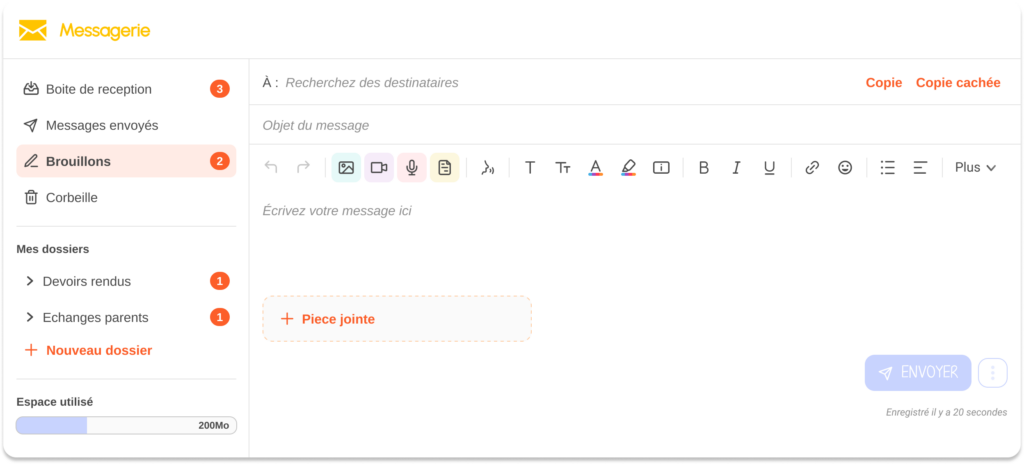Image resolution: width=1024 pixels, height=464 pixels.
Task: Open the text color tool
Action: click(596, 168)
